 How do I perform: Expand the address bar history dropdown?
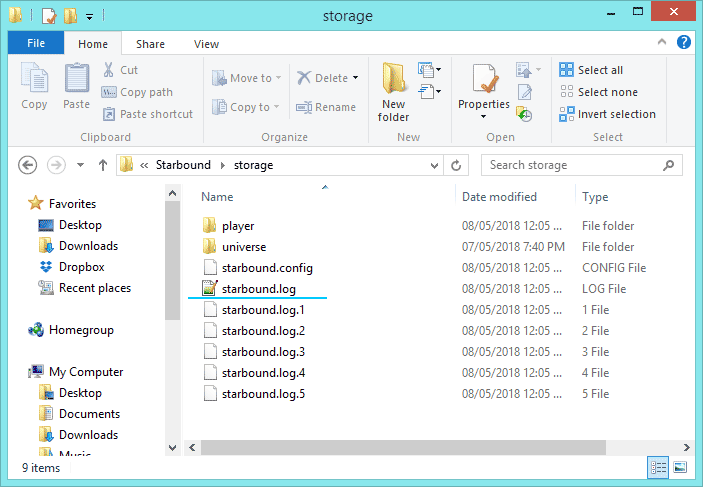[x=434, y=165]
